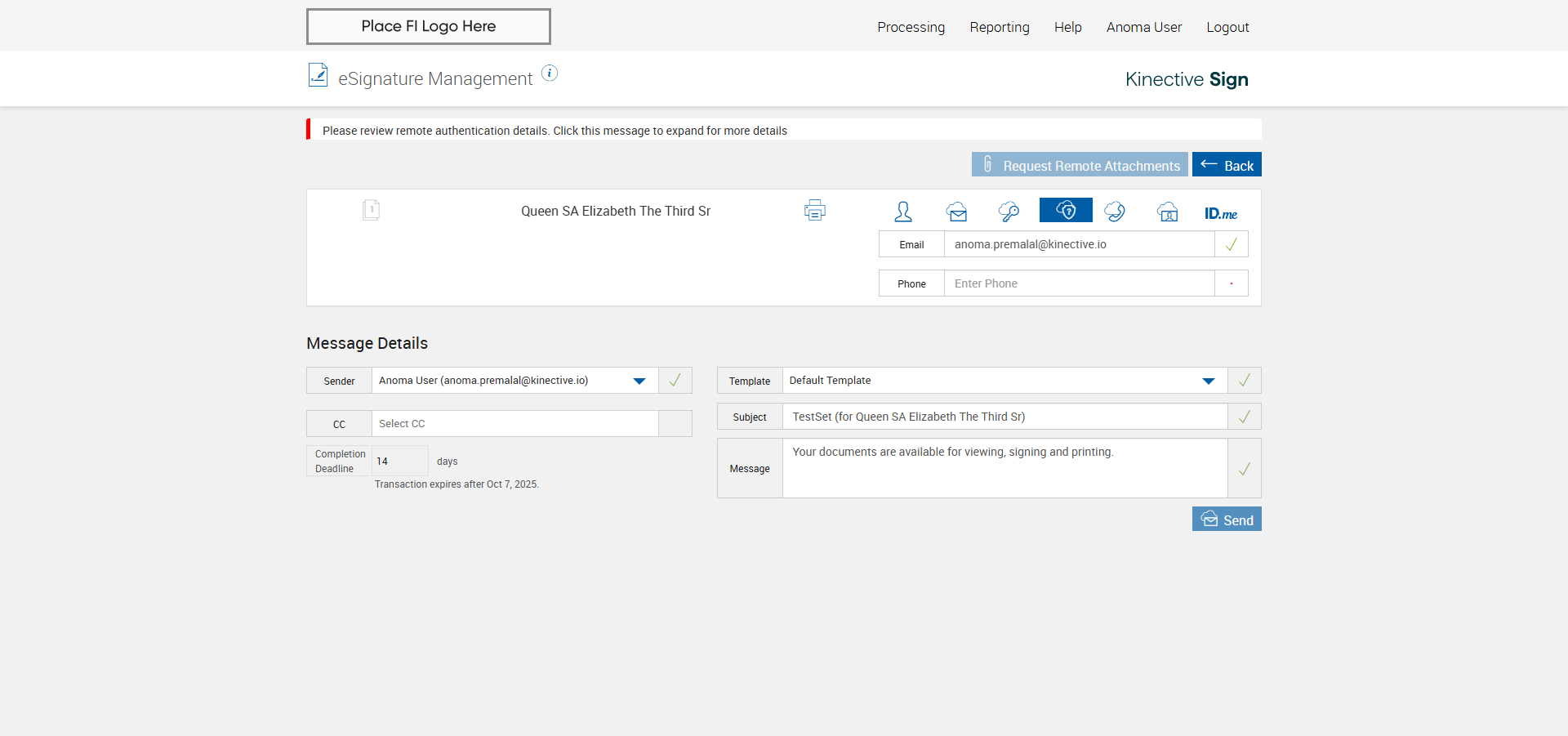Image resolution: width=1568 pixels, height=736 pixels.
Task: Choose the cloud email authentication icon
Action: pyautogui.click(x=957, y=212)
